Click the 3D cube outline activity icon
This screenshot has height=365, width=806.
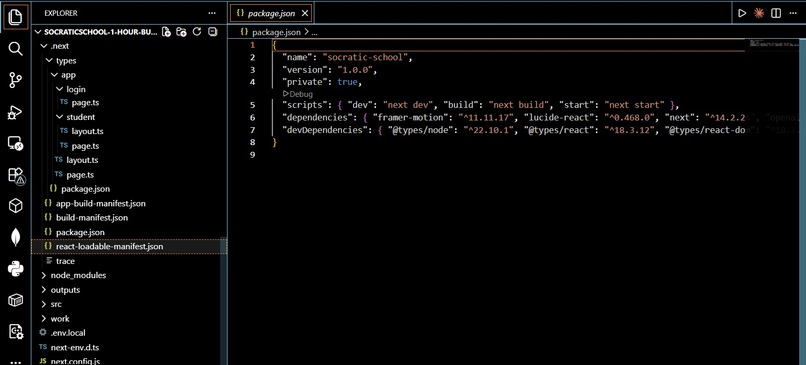(x=15, y=206)
